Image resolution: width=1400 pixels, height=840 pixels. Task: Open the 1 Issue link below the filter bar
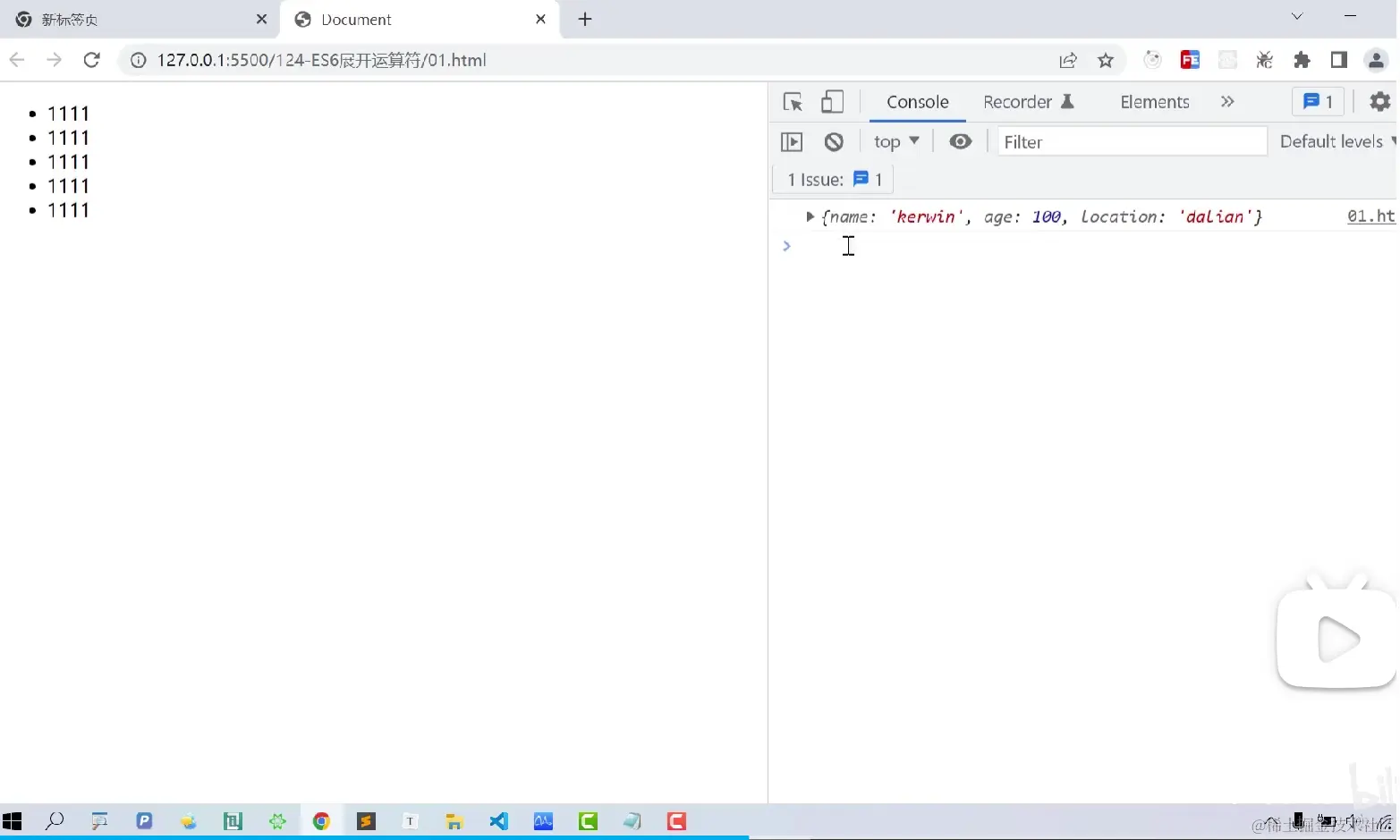(834, 179)
